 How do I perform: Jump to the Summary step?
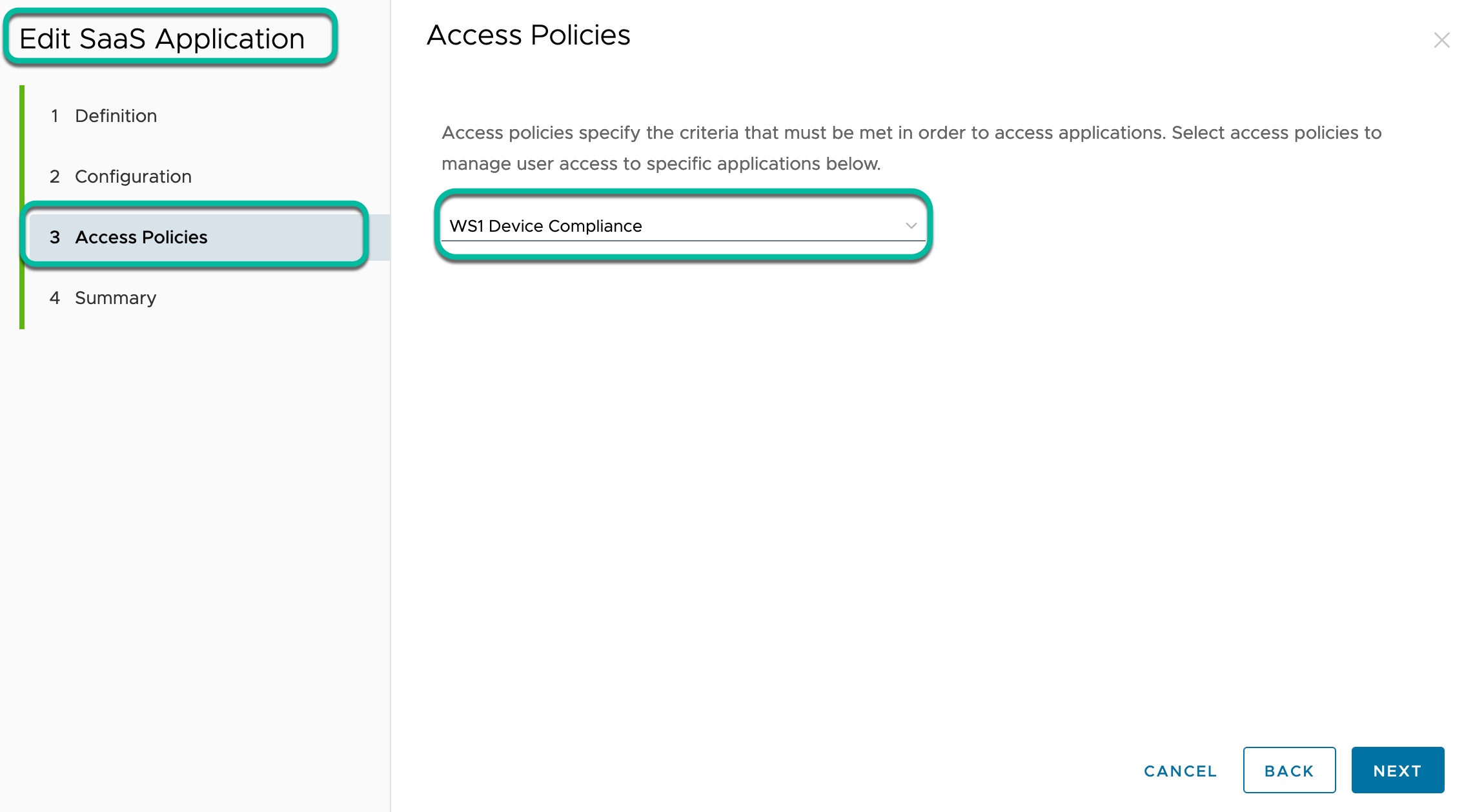click(x=115, y=298)
